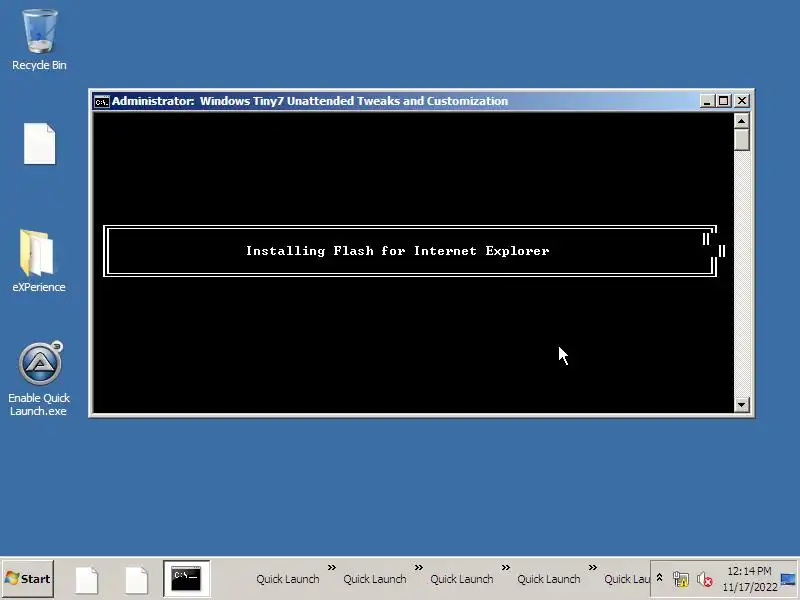Click the console vertical scrollbar thumb
This screenshot has height=600, width=800.
point(741,139)
